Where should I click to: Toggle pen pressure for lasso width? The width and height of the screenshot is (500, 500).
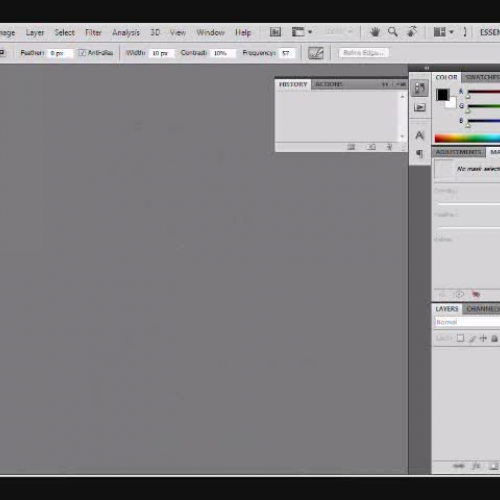point(316,53)
